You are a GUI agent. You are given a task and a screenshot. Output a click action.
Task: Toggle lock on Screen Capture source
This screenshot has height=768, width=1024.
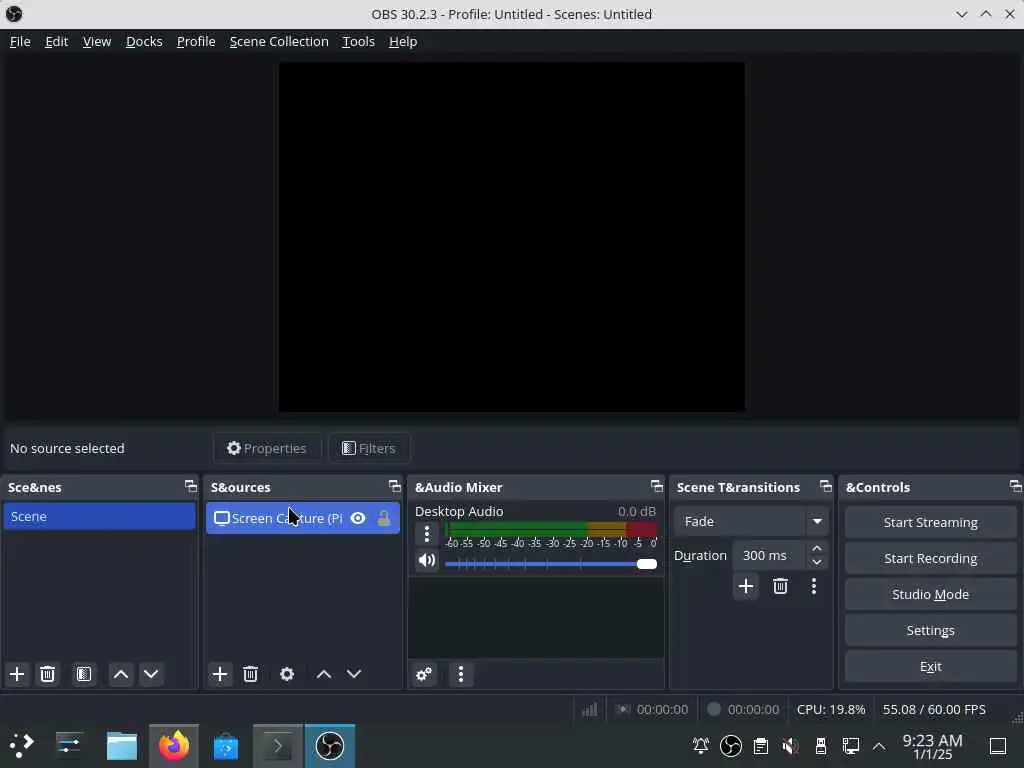point(384,518)
